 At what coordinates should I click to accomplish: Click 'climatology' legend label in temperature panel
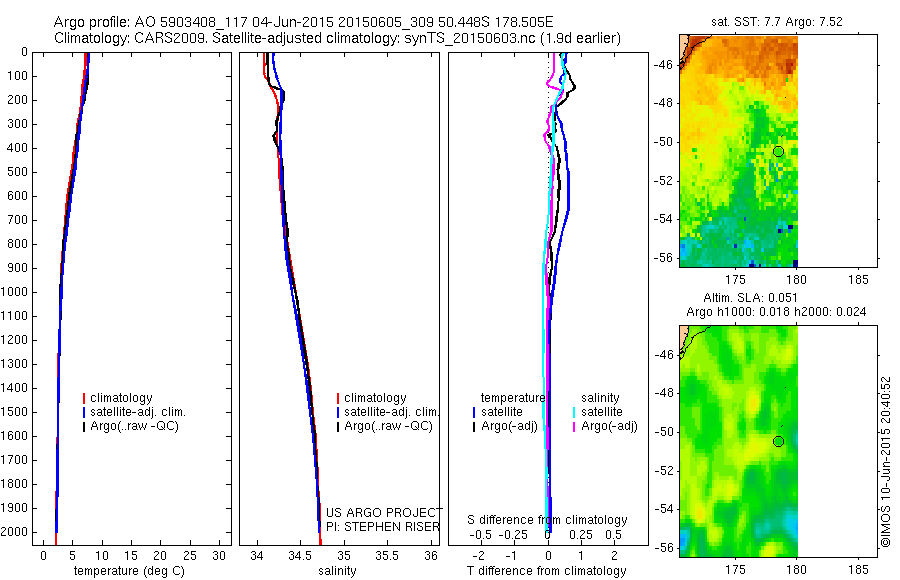click(121, 398)
